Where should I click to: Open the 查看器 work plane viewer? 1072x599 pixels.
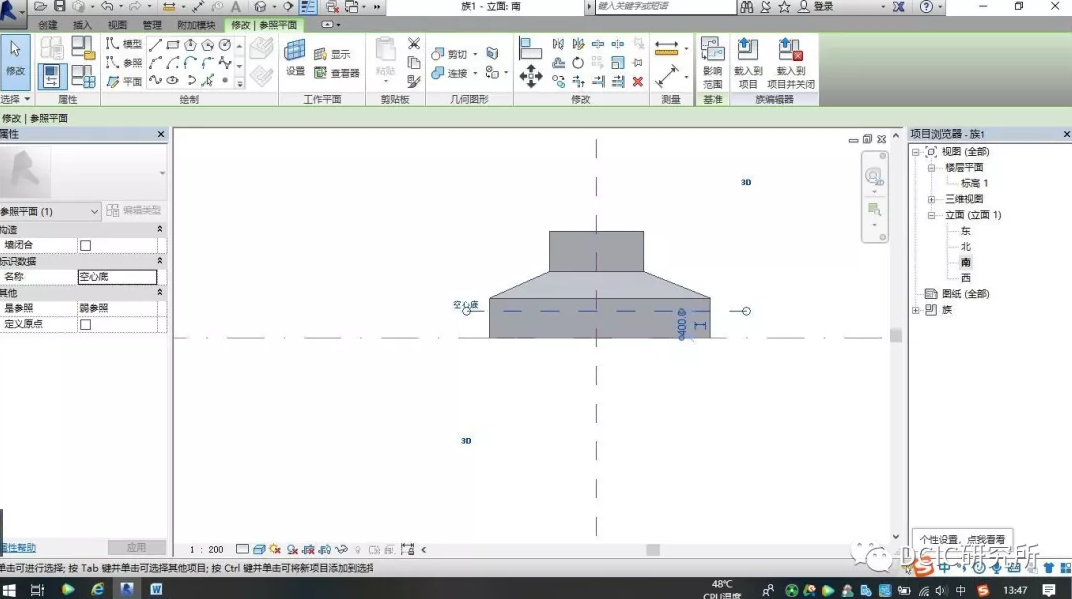point(336,72)
